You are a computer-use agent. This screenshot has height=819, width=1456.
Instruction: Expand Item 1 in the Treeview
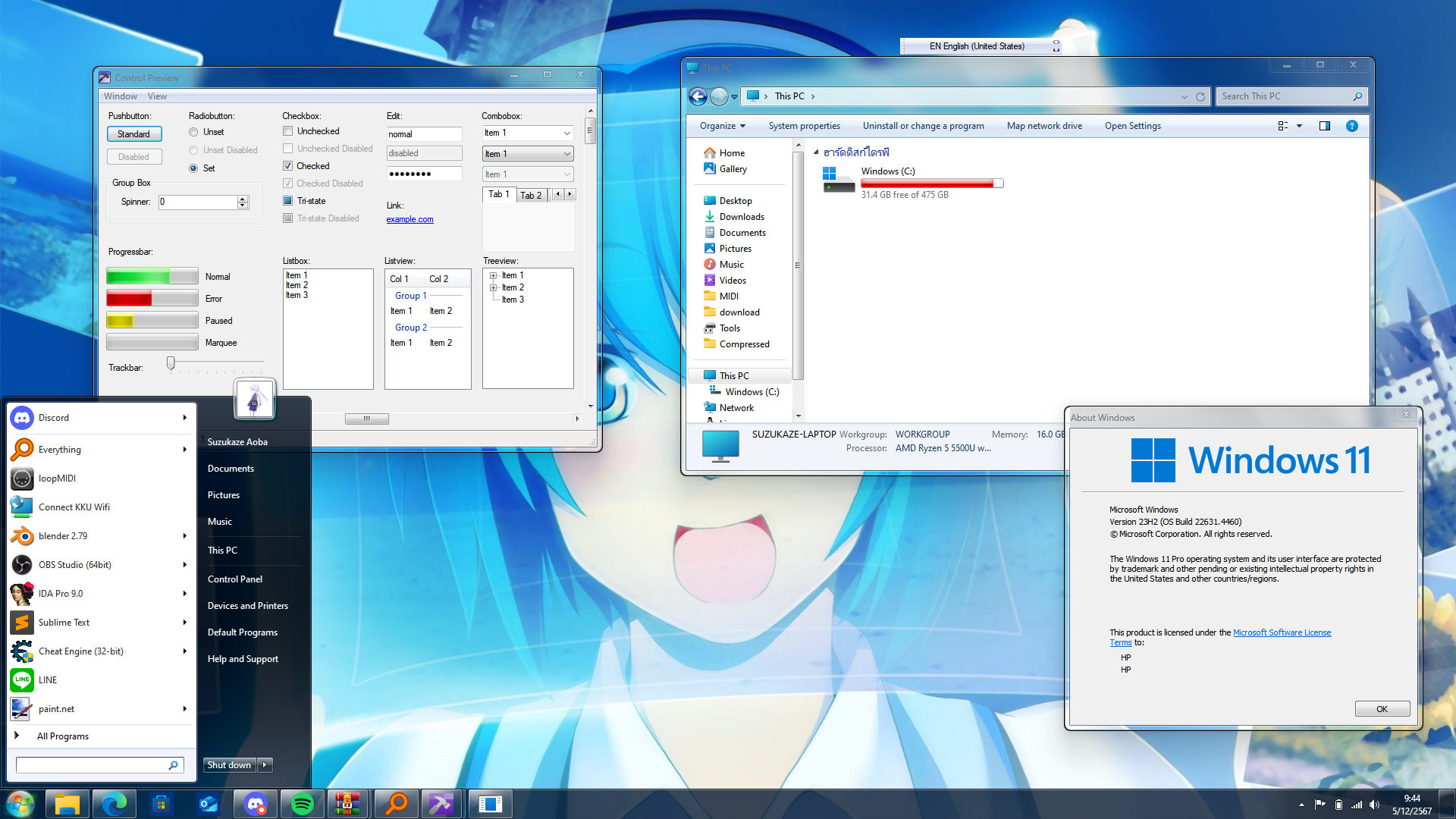tap(494, 276)
